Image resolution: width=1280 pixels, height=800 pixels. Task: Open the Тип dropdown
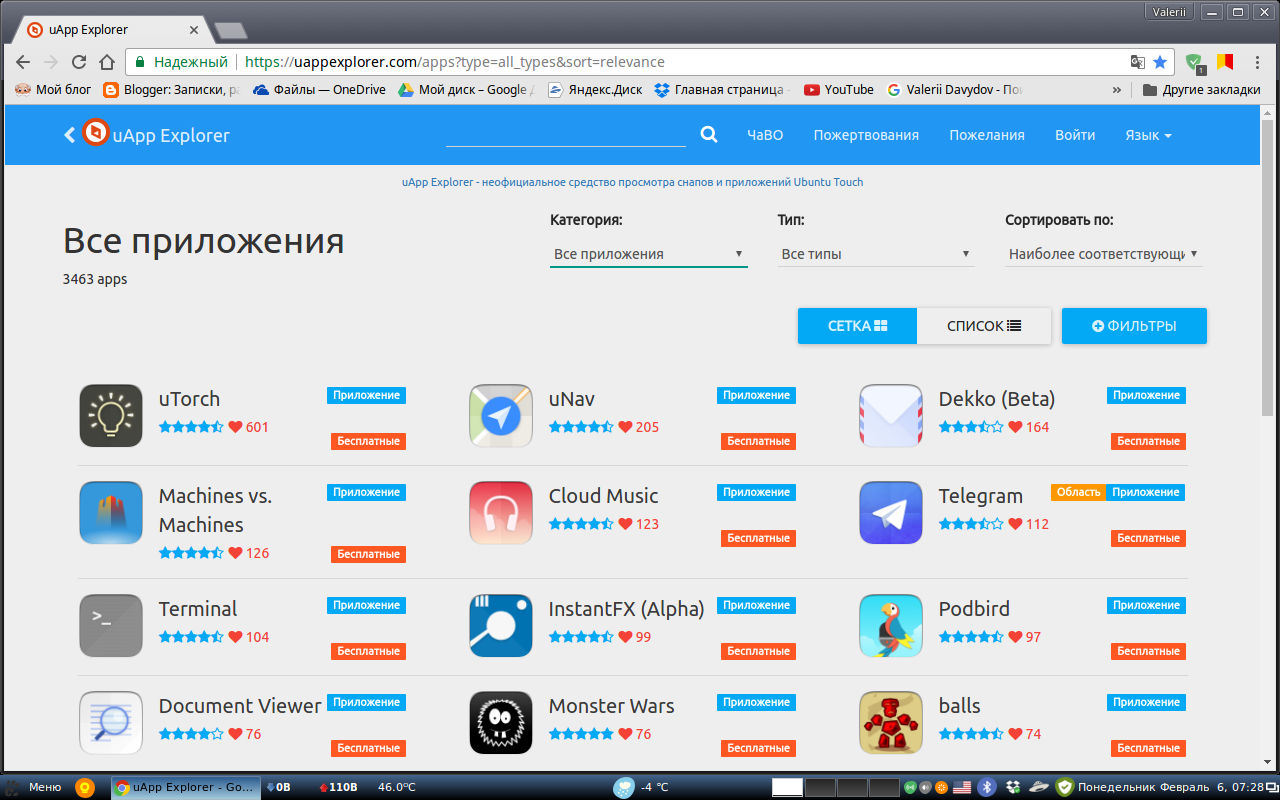point(876,254)
